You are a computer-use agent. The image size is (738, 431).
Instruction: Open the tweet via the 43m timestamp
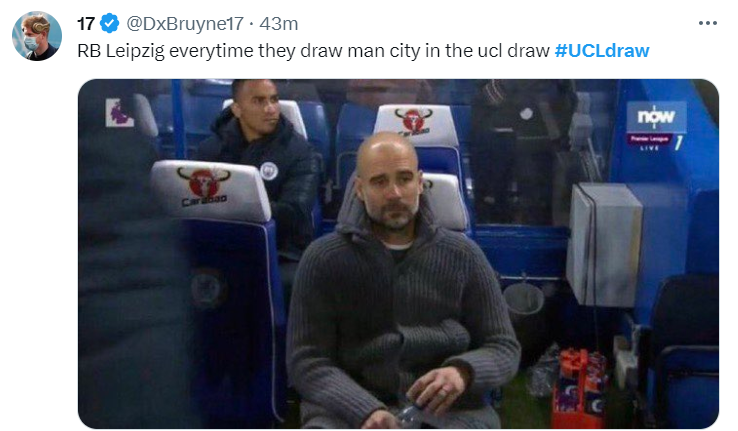tap(279, 24)
